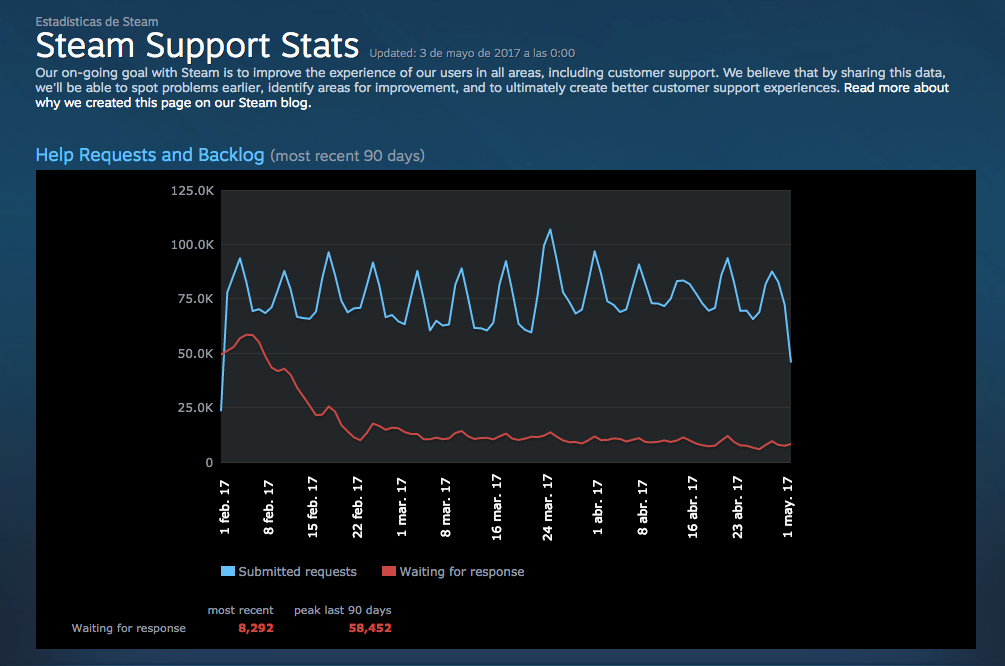Click the 0 y-axis label
This screenshot has width=1005, height=666.
209,462
